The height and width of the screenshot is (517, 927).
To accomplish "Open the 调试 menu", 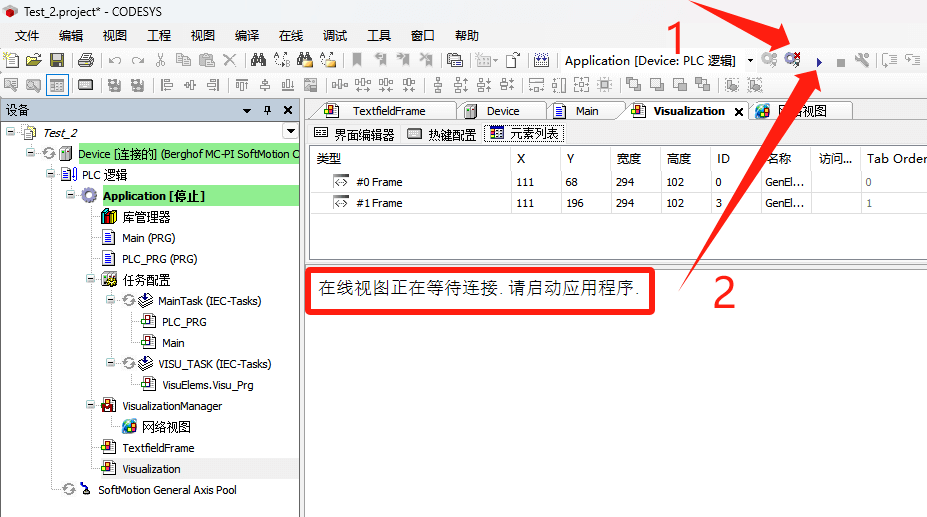I will click(335, 35).
